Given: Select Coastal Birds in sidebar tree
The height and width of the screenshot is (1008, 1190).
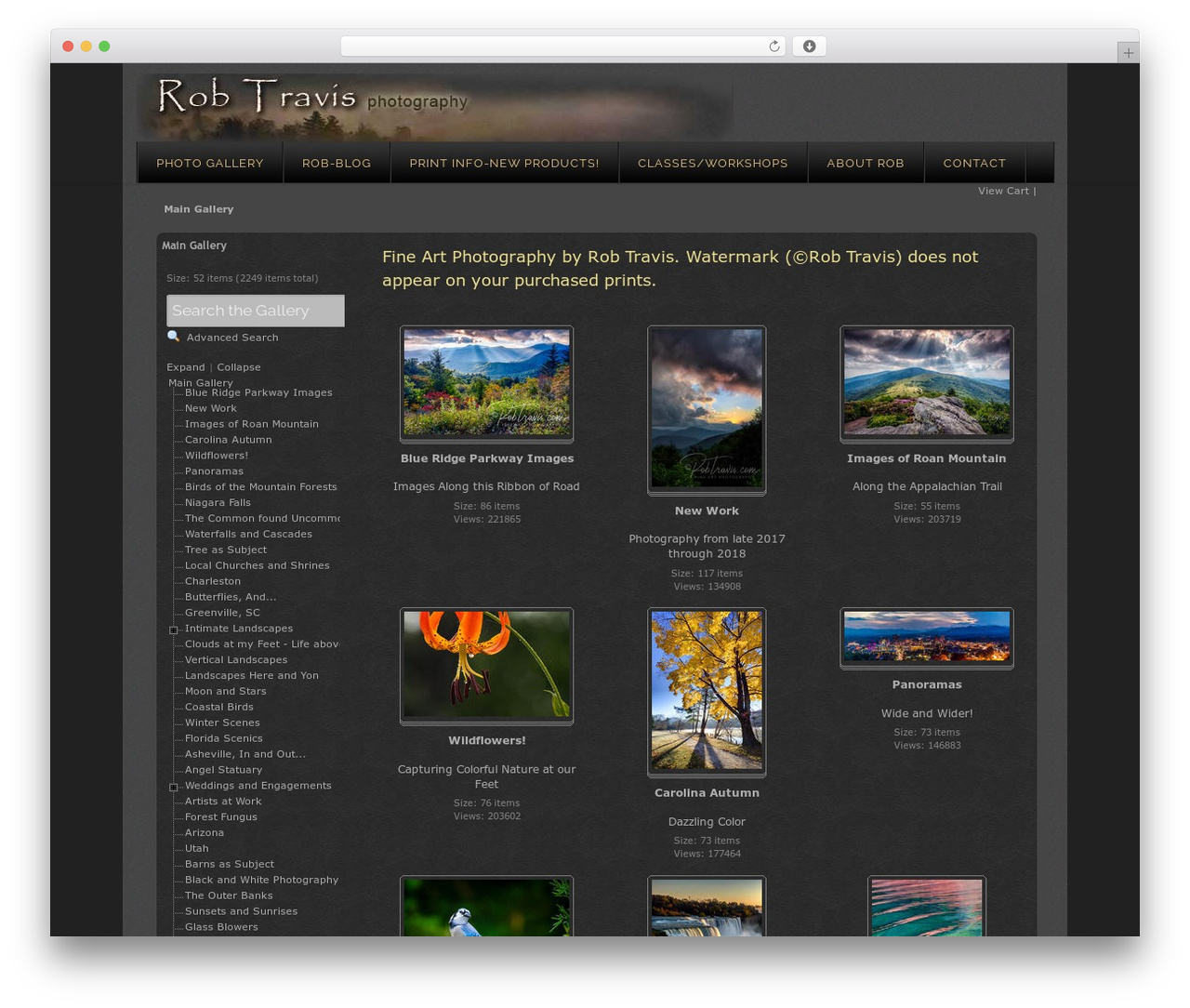Looking at the screenshot, I should pos(219,707).
